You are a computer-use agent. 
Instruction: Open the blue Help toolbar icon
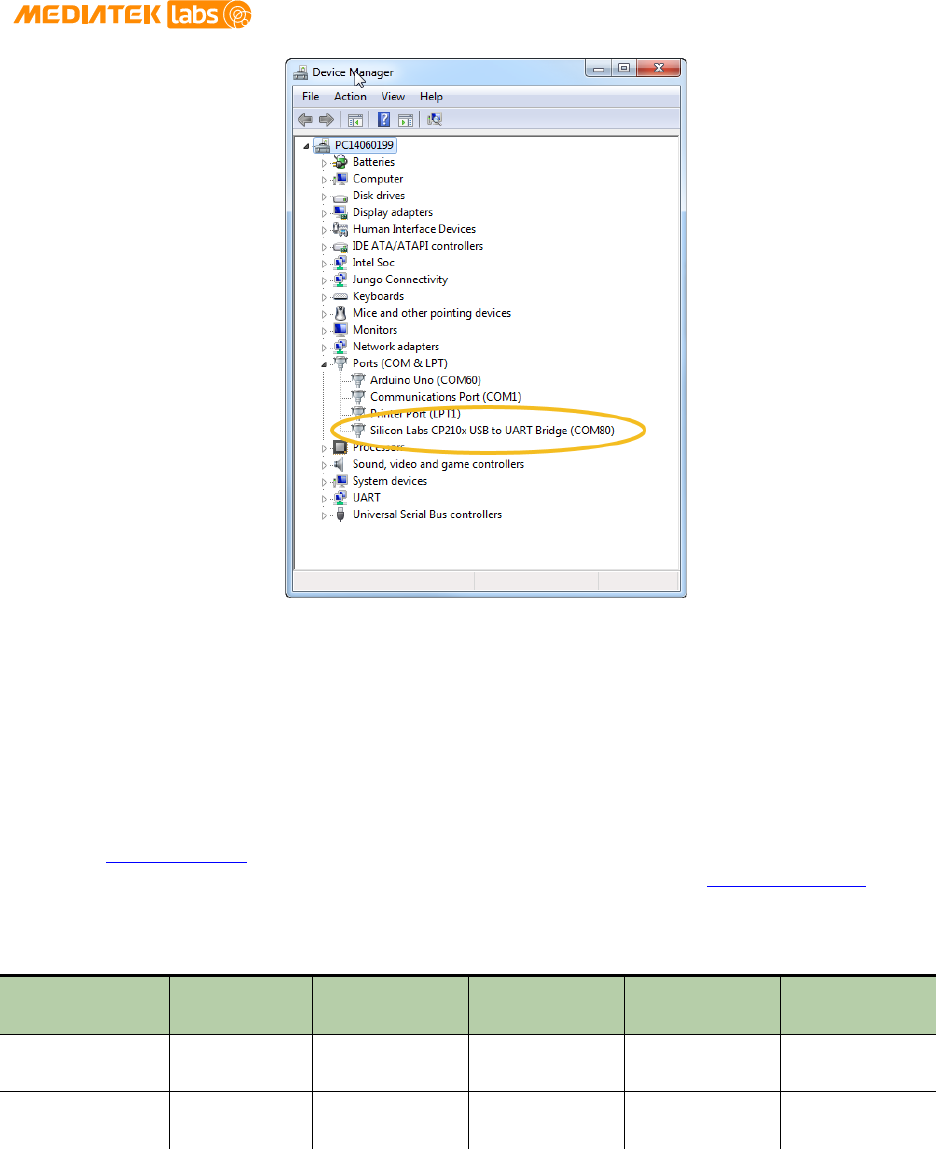pos(383,119)
